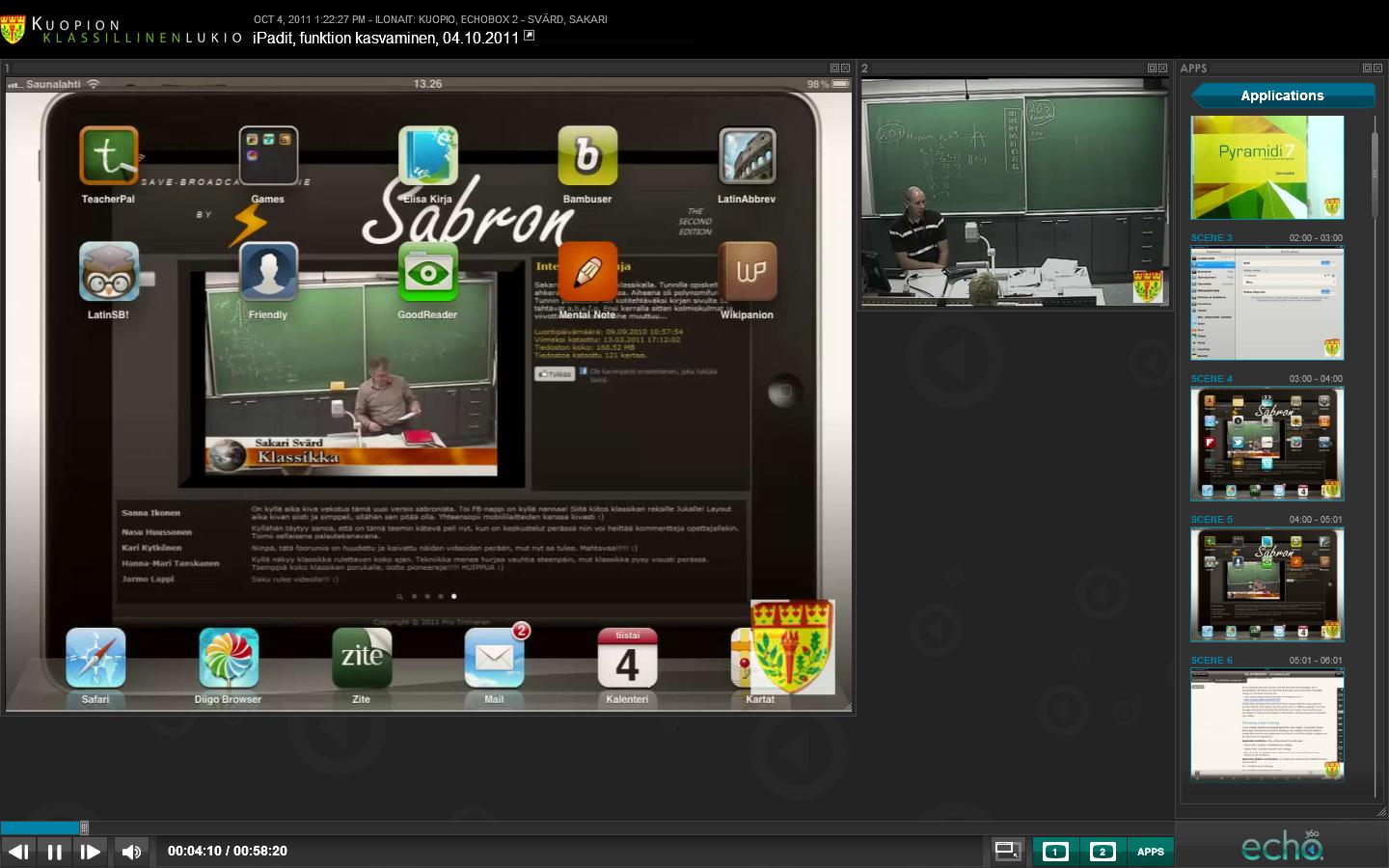Click the LatinAbbrev app icon
Viewport: 1389px width, 868px height.
748,155
